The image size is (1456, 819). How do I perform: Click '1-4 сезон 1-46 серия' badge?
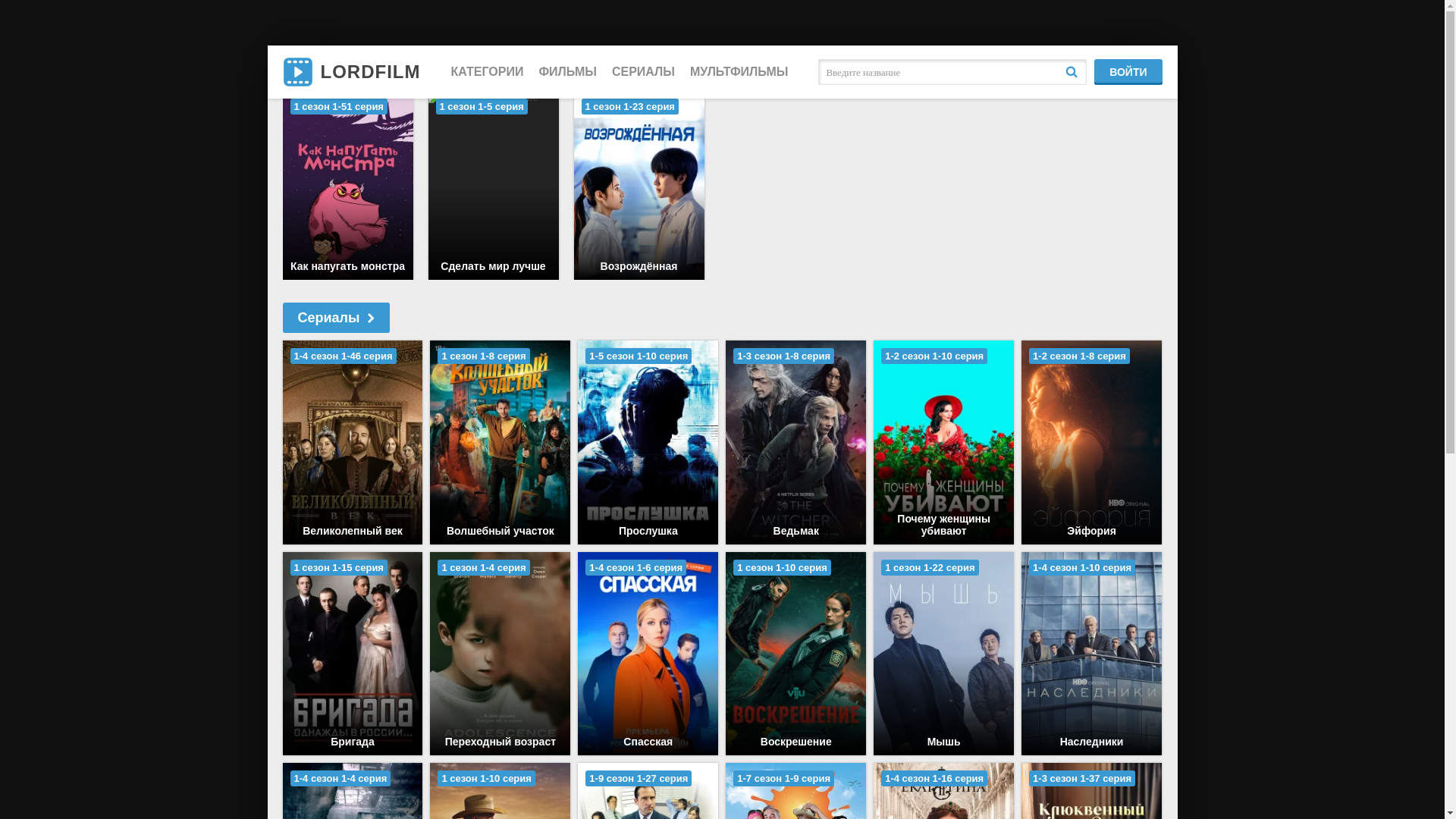(x=343, y=356)
